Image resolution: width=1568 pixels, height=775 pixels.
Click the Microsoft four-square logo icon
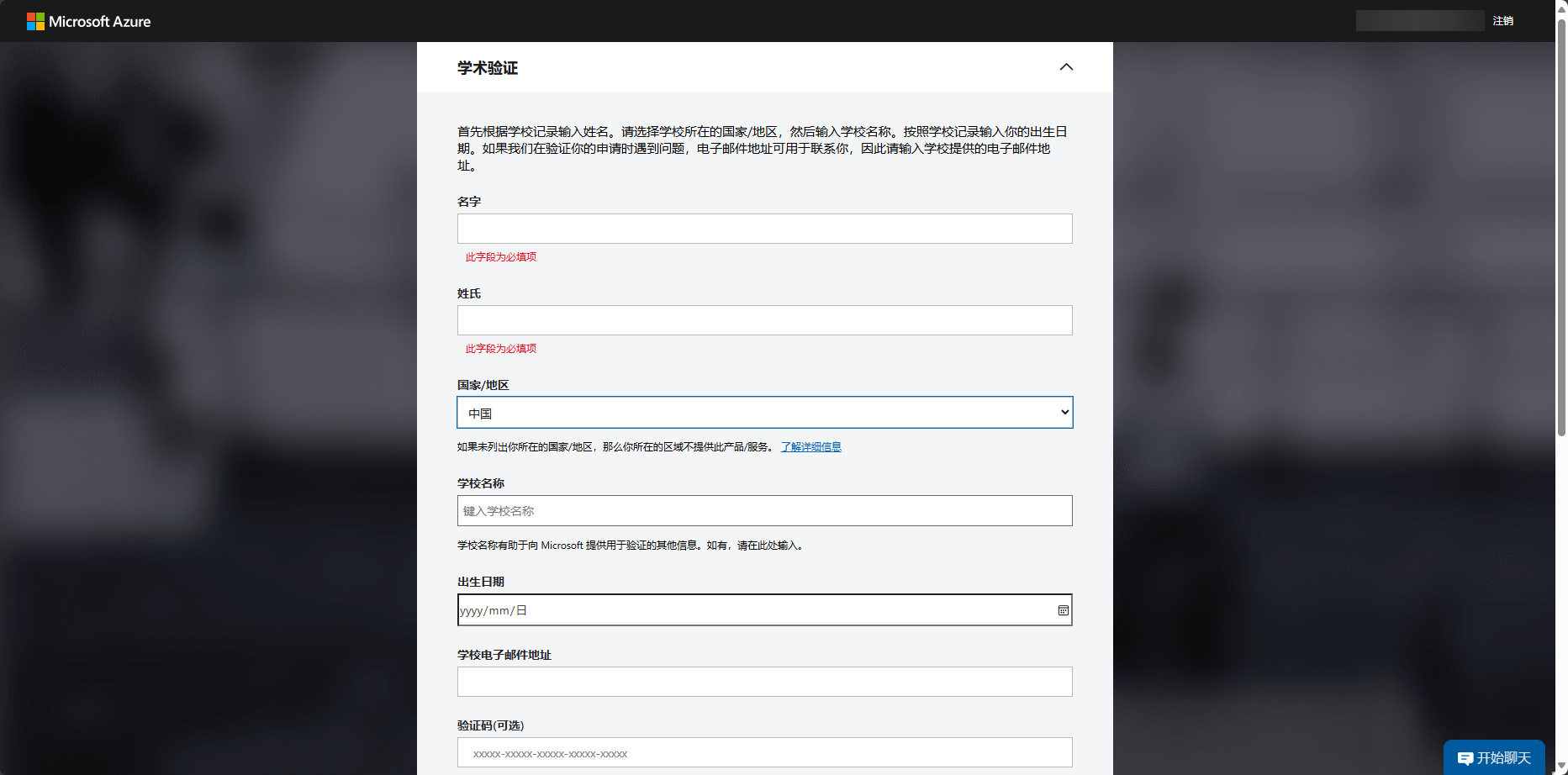pos(35,22)
